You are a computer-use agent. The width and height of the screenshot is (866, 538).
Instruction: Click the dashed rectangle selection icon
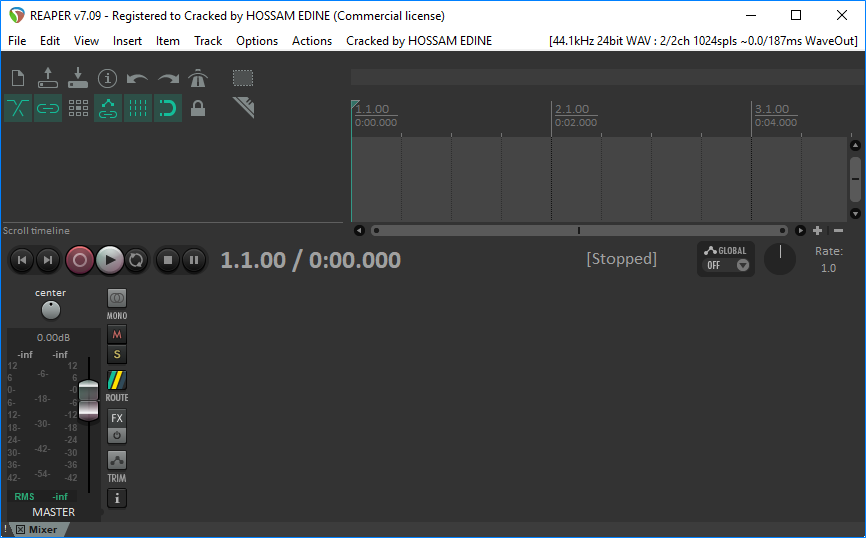pyautogui.click(x=243, y=78)
